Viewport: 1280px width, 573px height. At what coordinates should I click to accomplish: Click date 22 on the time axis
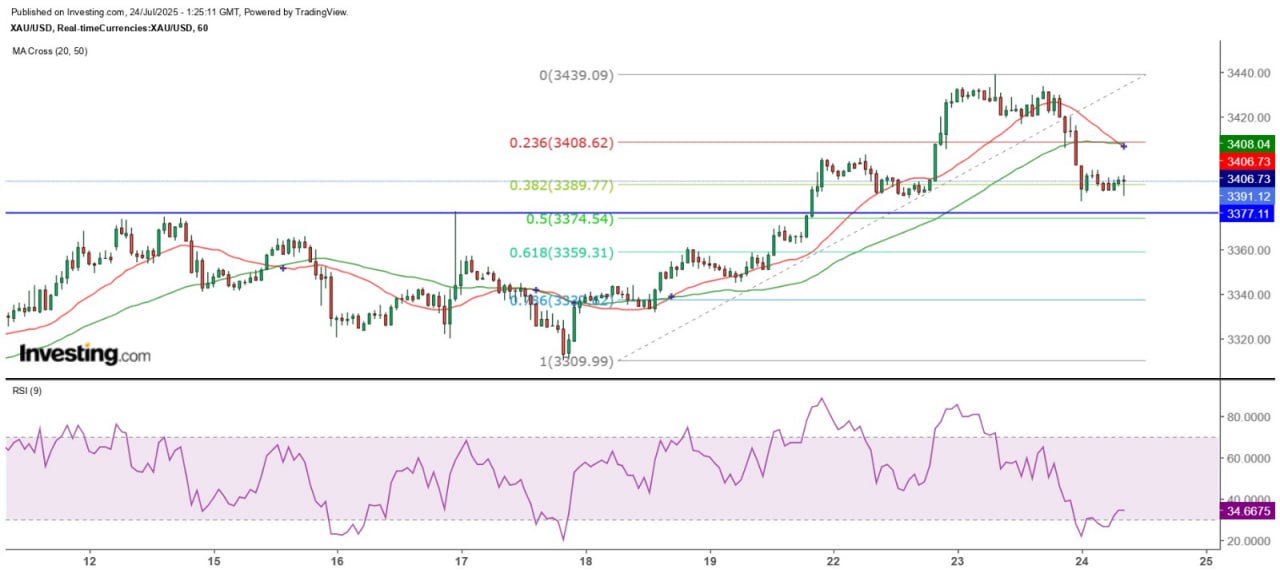click(x=833, y=559)
